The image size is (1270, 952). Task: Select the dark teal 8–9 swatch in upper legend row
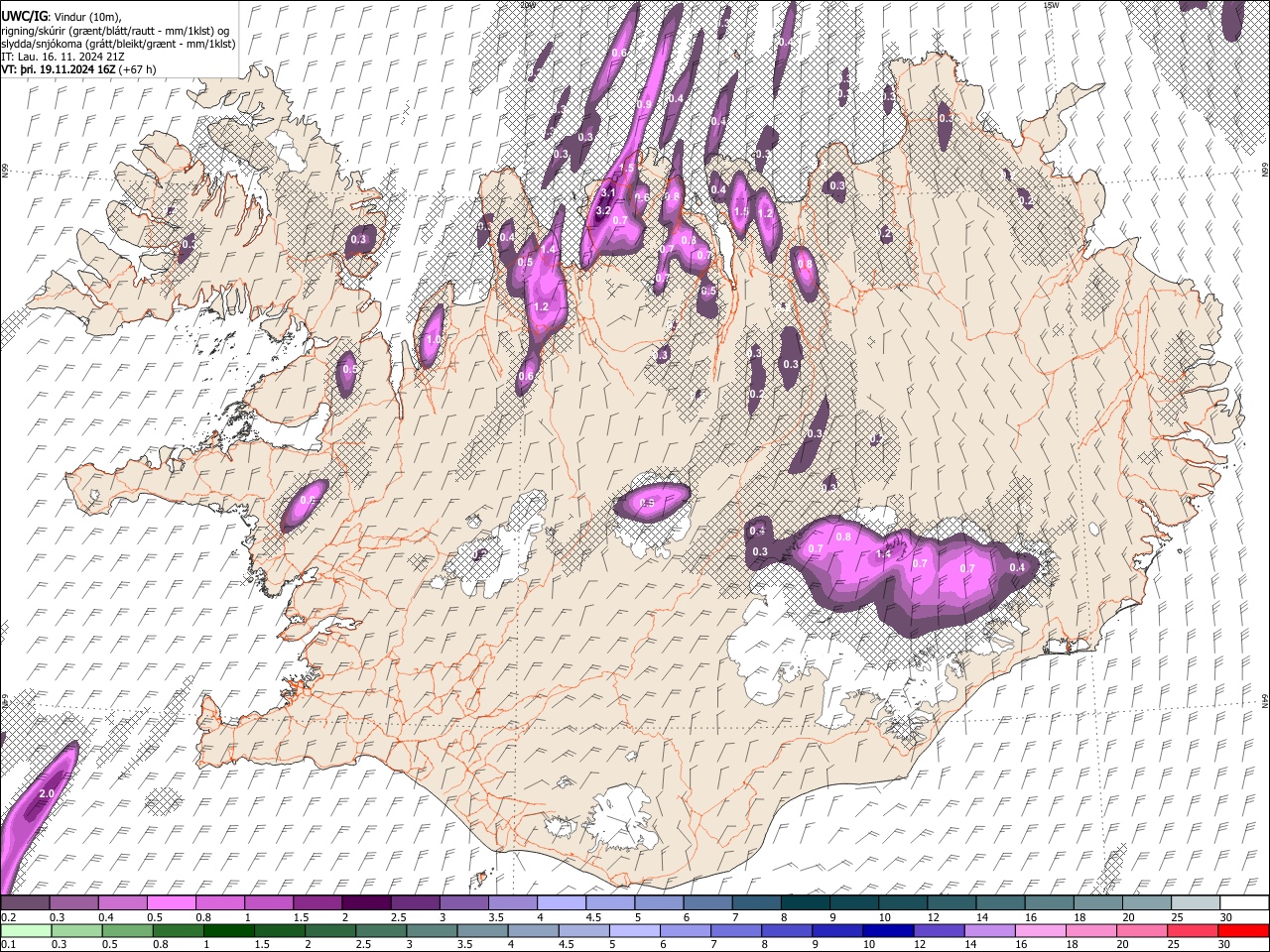[x=806, y=903]
